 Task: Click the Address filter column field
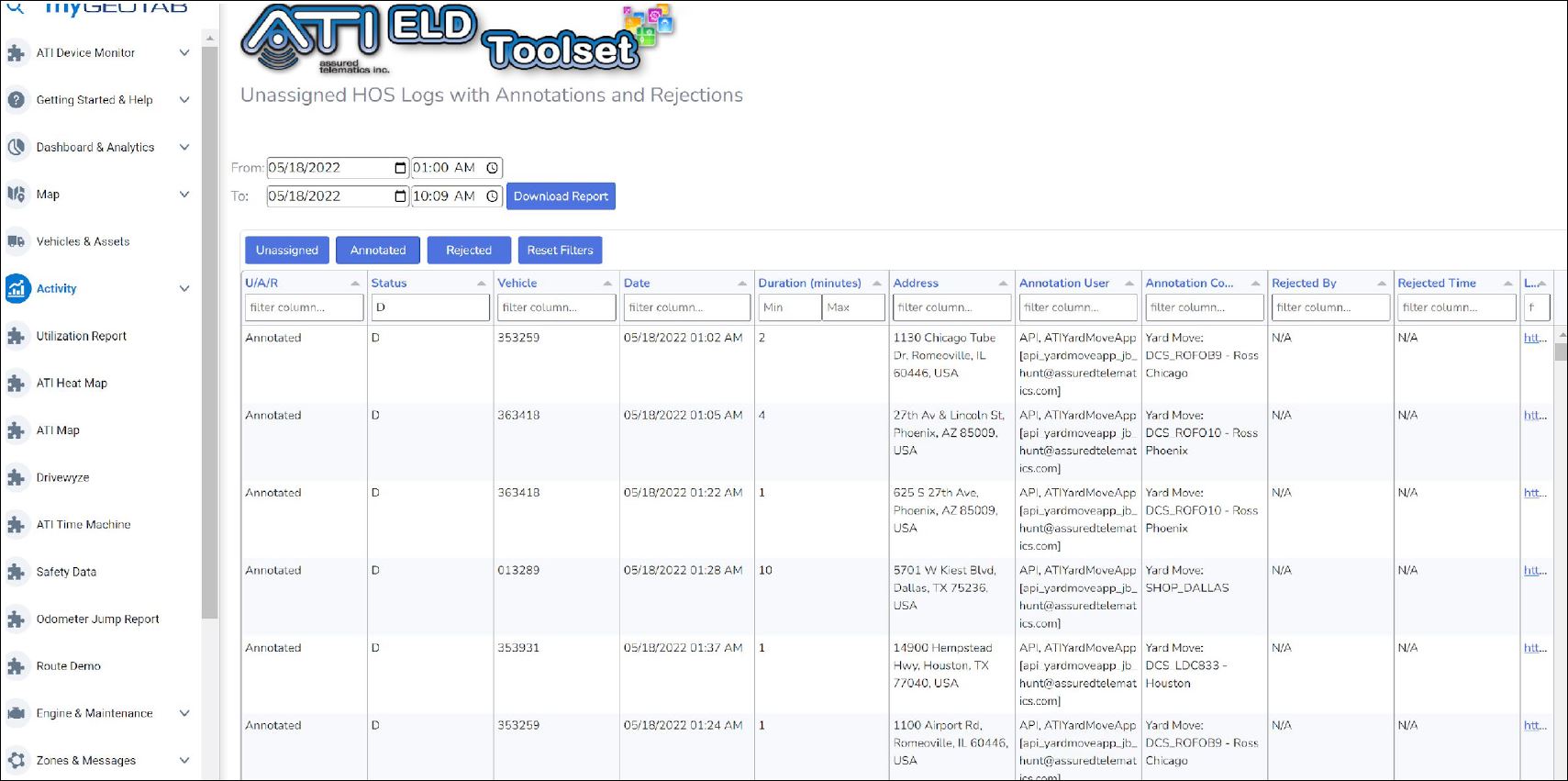(951, 307)
